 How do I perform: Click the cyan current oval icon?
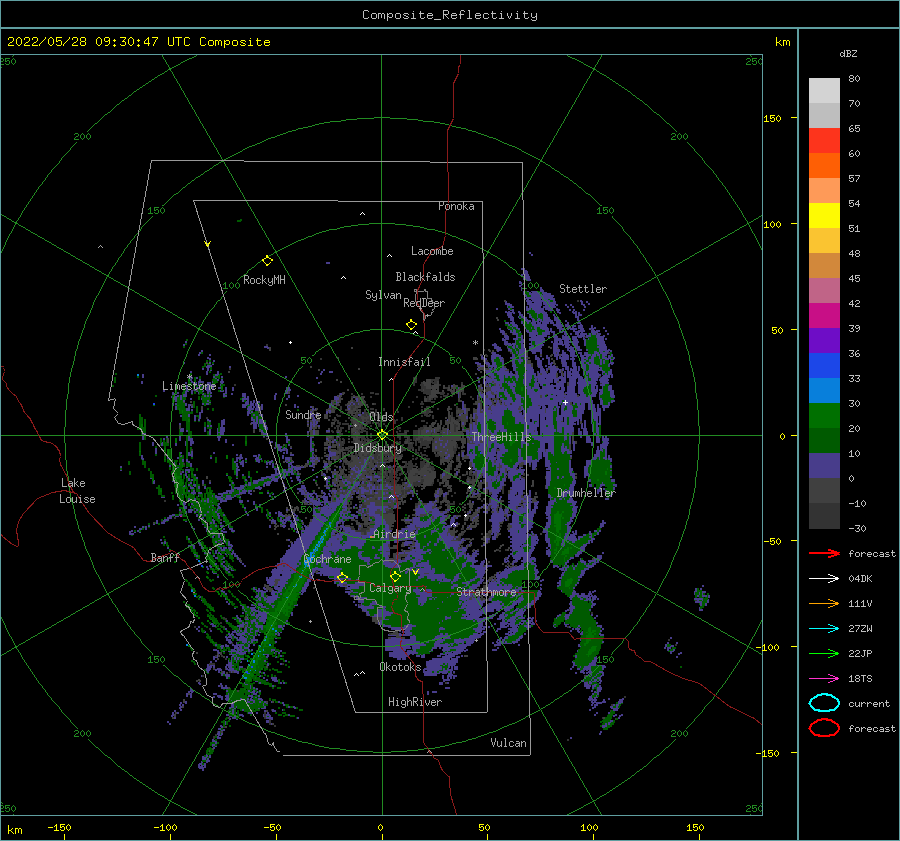pos(824,703)
